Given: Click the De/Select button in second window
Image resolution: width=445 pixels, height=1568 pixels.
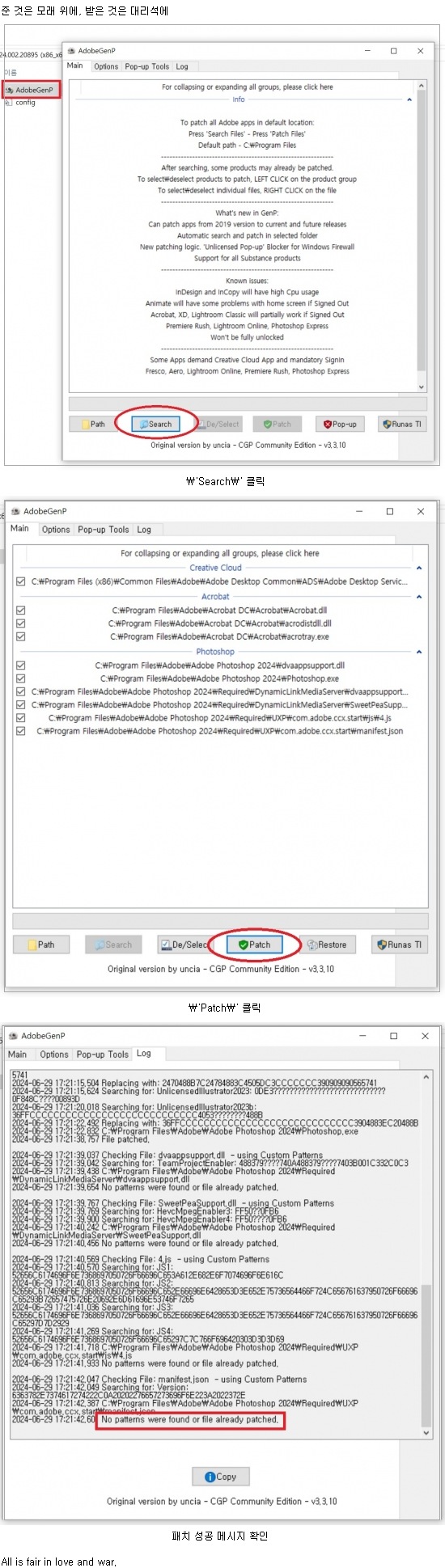Looking at the screenshot, I should (x=183, y=944).
